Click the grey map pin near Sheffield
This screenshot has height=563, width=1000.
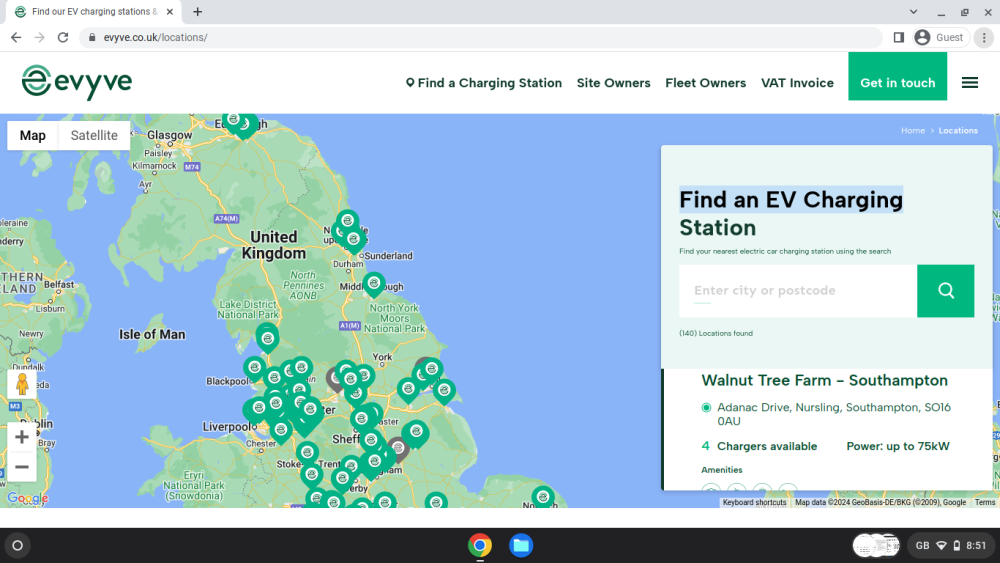click(398, 450)
